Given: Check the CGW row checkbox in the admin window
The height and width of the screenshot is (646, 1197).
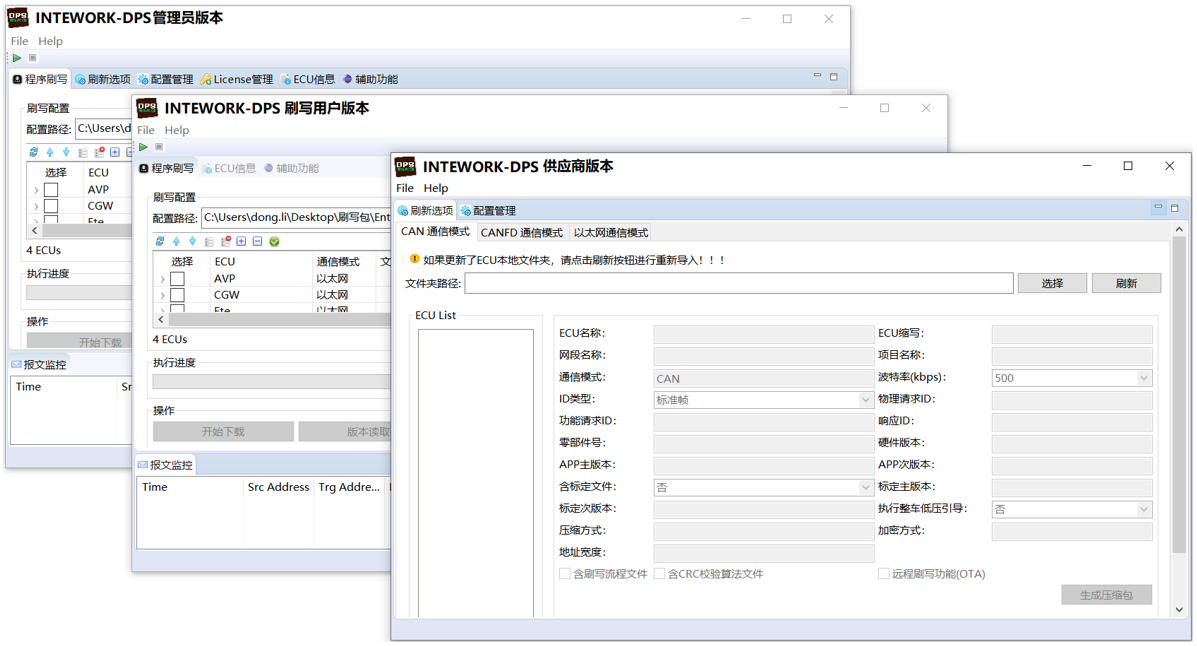Looking at the screenshot, I should pyautogui.click(x=51, y=206).
